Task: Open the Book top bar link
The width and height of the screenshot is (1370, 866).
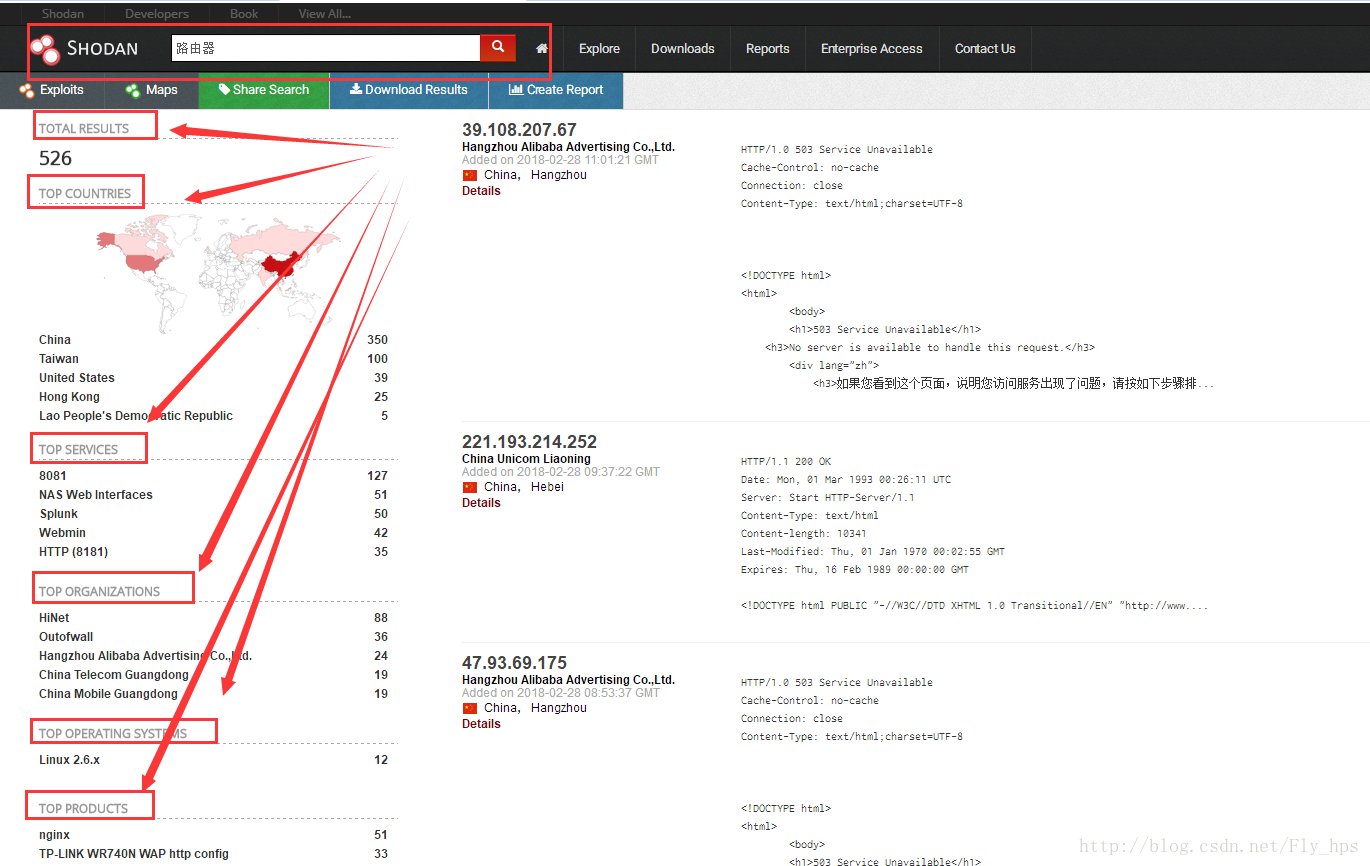Action: [244, 14]
